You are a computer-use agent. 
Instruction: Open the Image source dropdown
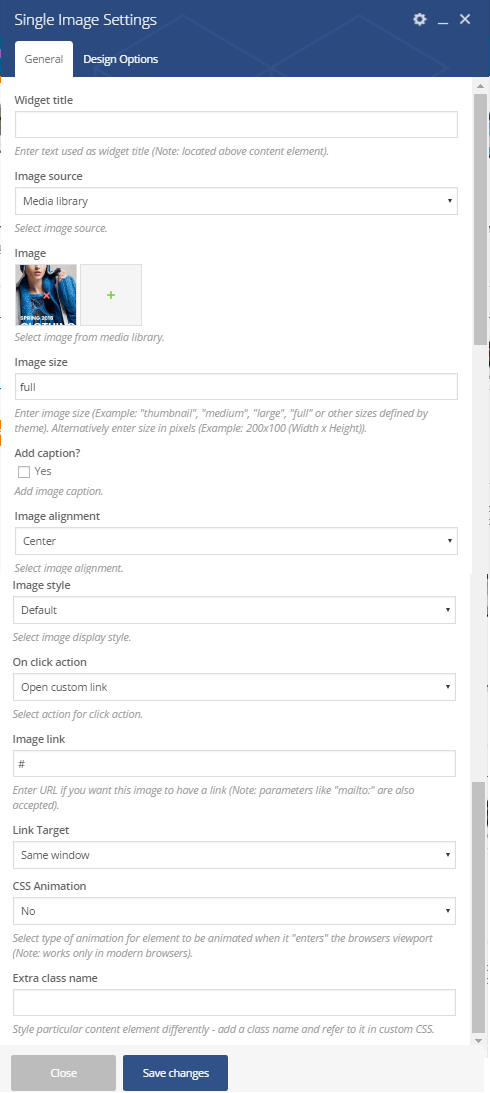click(x=236, y=201)
